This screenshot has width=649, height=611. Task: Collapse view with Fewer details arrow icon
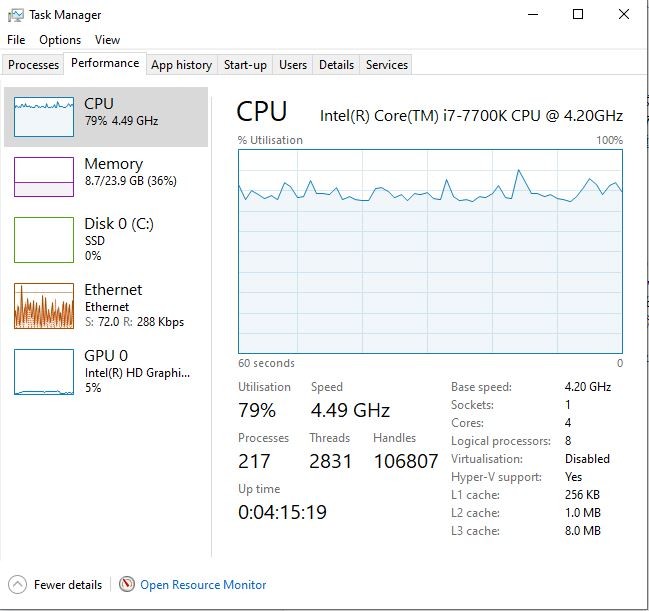(17, 585)
